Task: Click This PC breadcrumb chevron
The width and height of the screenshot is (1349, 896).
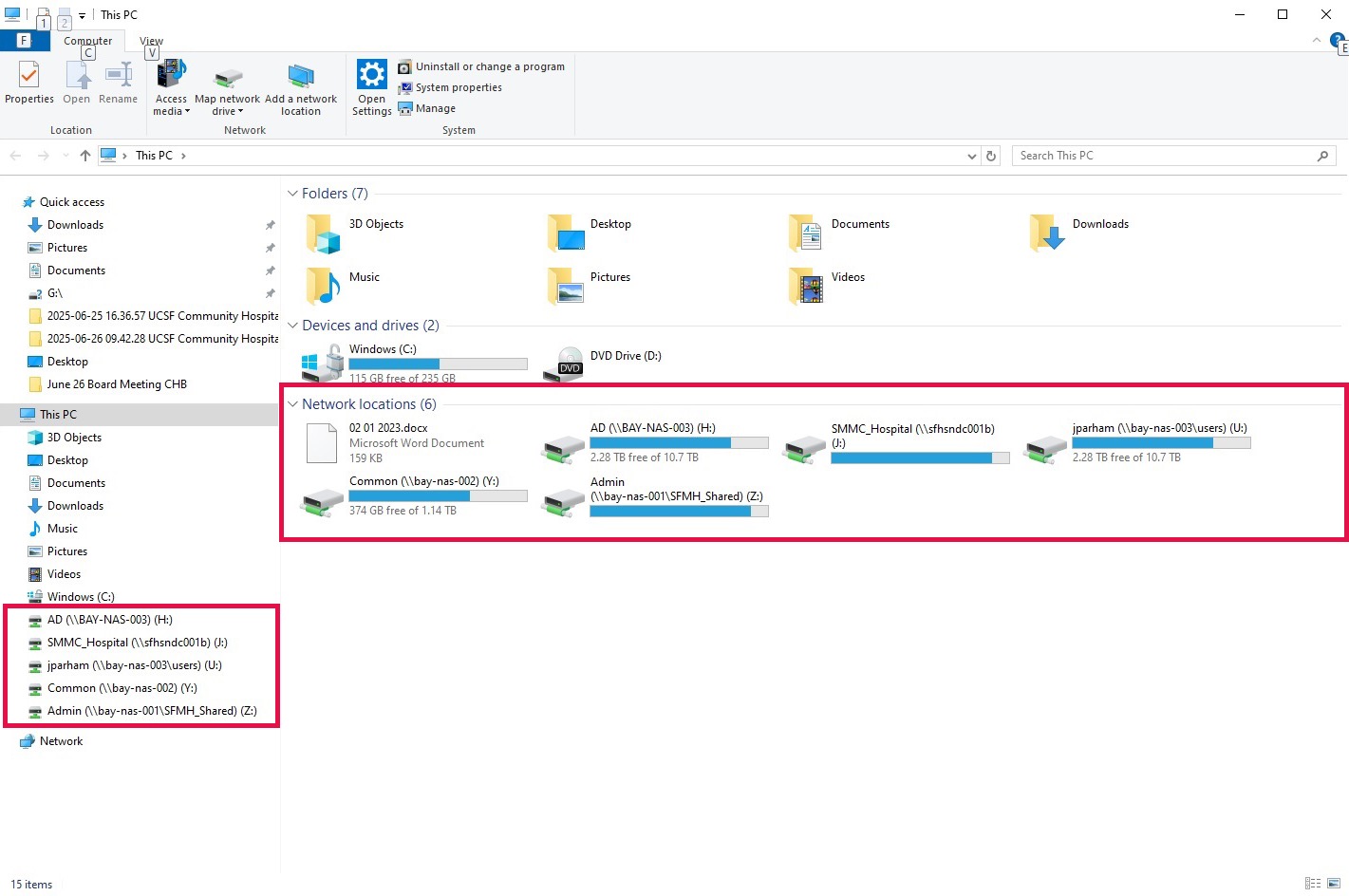Action: click(183, 156)
